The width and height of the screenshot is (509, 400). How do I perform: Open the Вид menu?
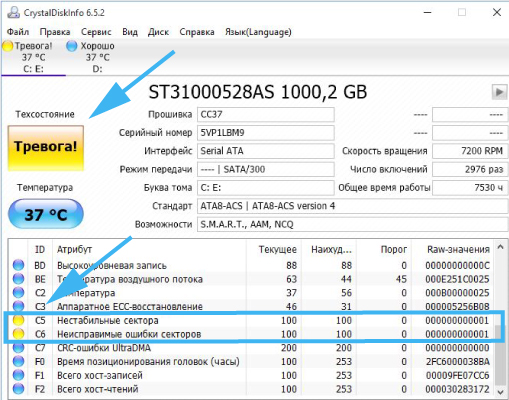[130, 32]
